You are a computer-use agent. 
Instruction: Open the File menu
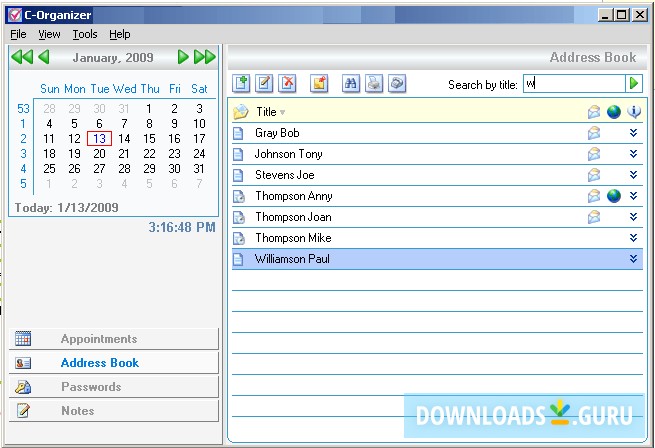18,34
